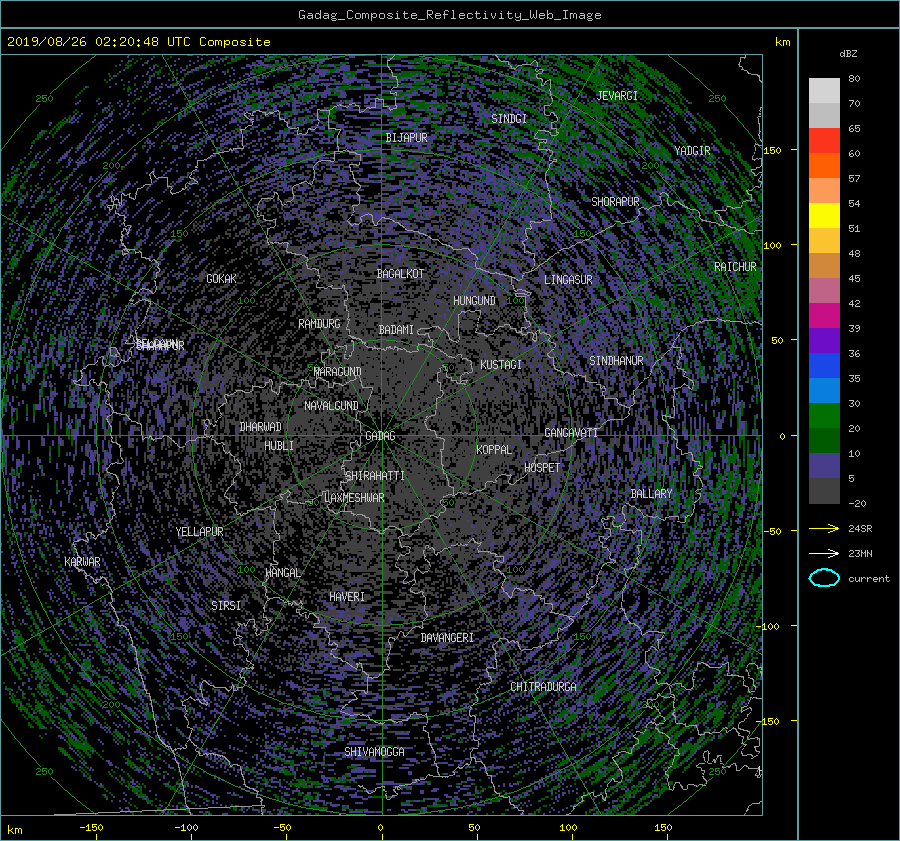900x841 pixels.
Task: Click the 'km' unit label on the horizontal axis
Action: pos(14,830)
